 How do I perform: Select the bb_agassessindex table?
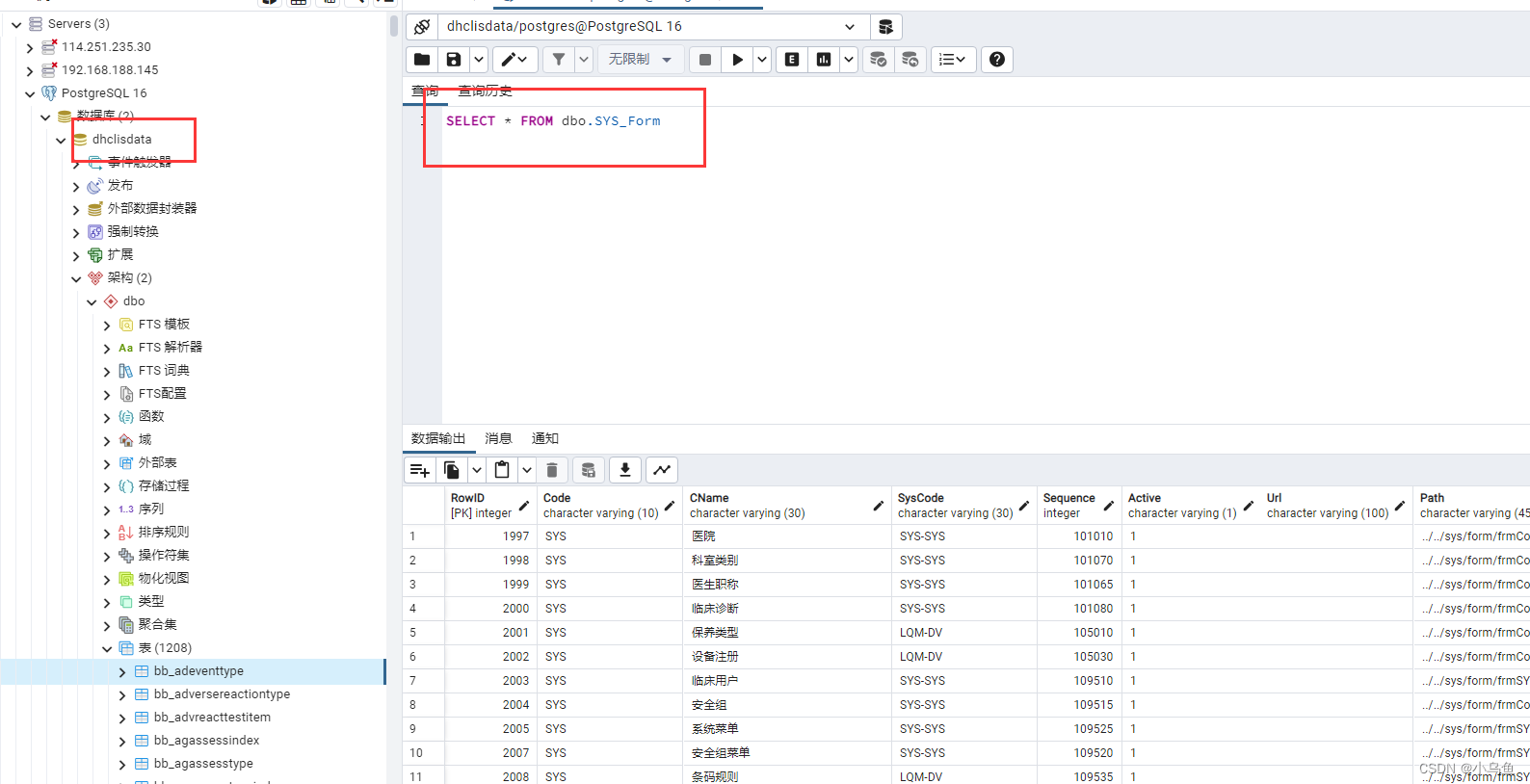coord(206,741)
